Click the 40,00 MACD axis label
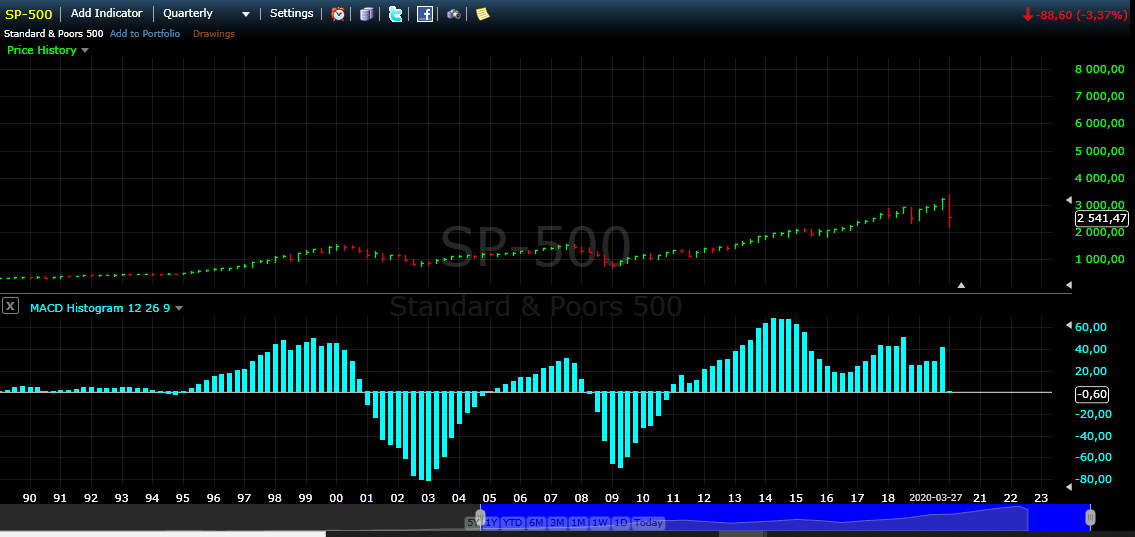Screen dimensions: 1135x537 1092,349
